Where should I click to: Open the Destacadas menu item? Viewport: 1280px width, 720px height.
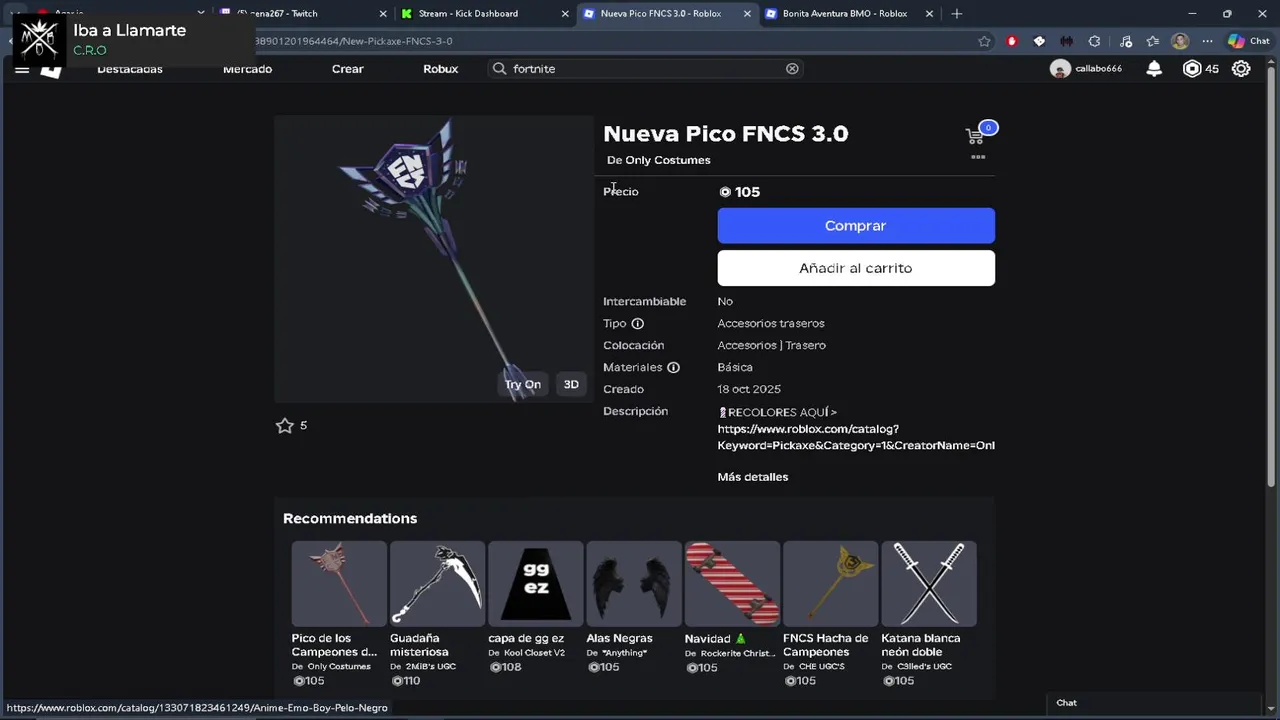(130, 69)
